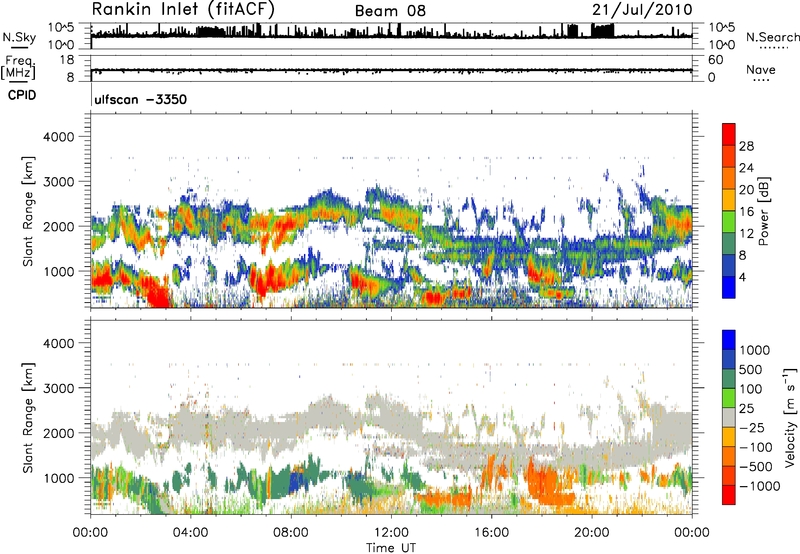Click the "Nave" legend label
The image size is (800, 554).
(x=761, y=70)
